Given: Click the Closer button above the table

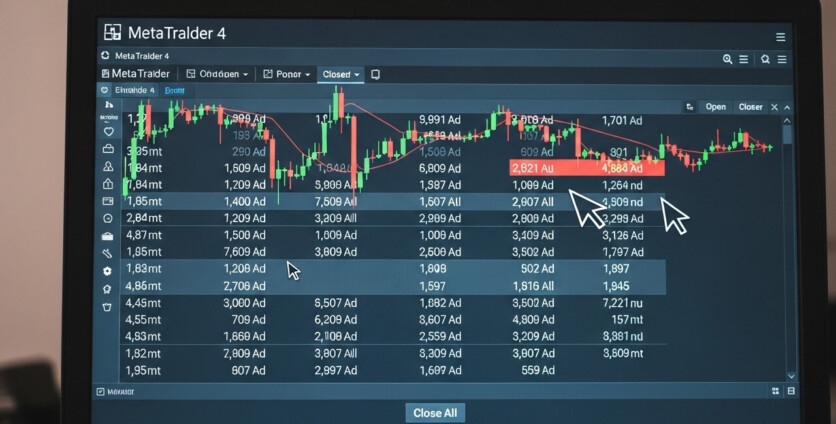Looking at the screenshot, I should click(750, 107).
